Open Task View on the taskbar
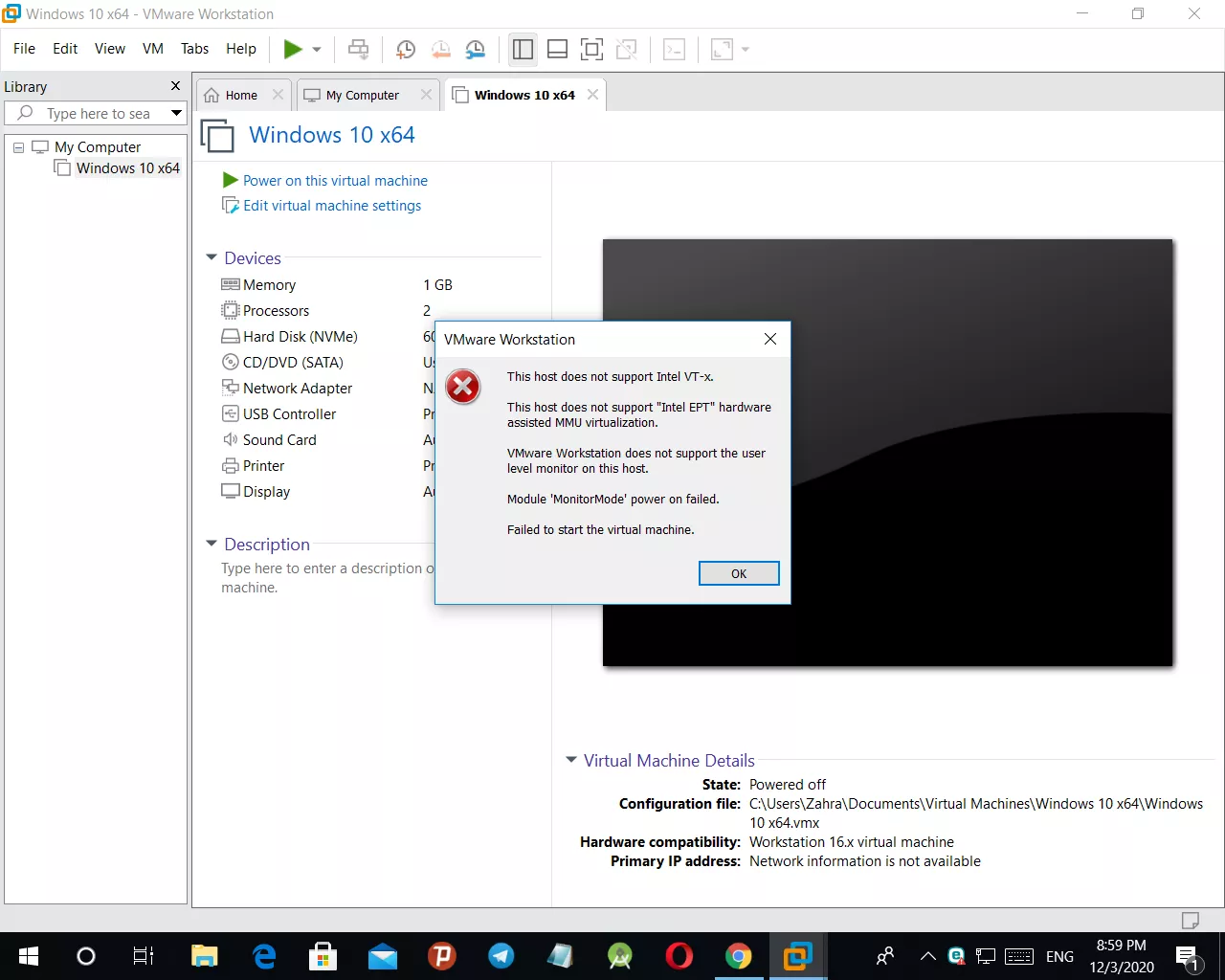This screenshot has width=1225, height=980. 144,956
